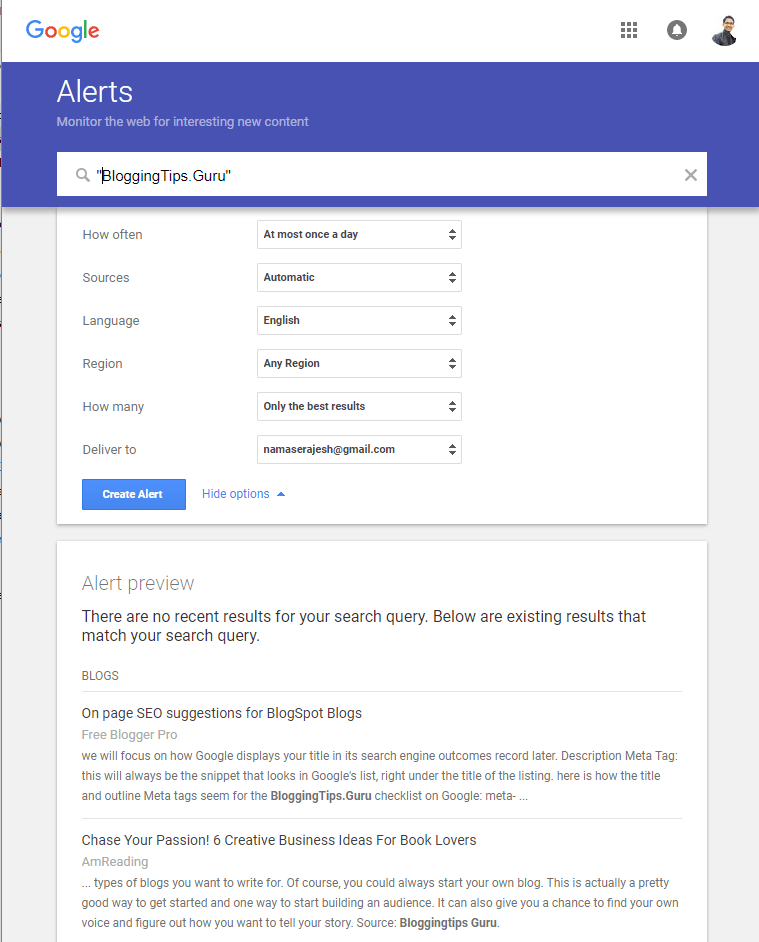The width and height of the screenshot is (759, 942).
Task: Click the magnifier search icon
Action: (82, 175)
